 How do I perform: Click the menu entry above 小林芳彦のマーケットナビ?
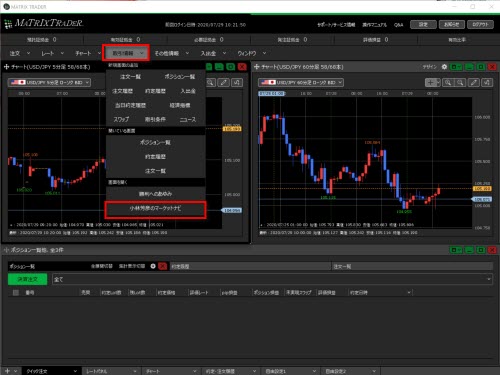[x=155, y=194]
